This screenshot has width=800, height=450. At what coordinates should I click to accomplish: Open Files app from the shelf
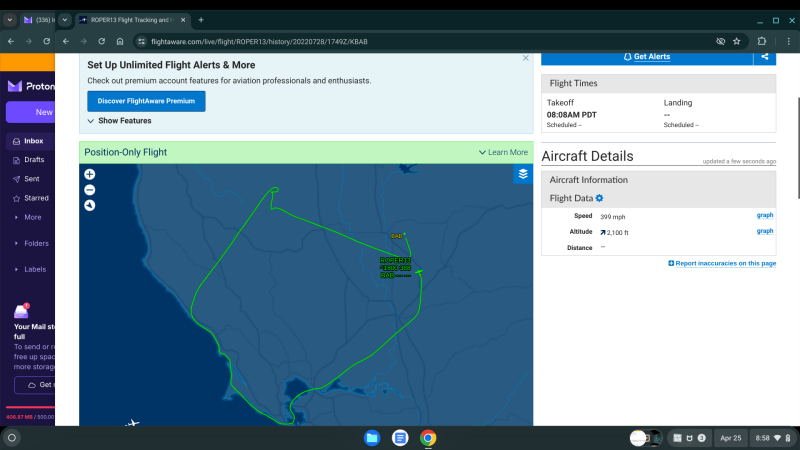pyautogui.click(x=372, y=438)
